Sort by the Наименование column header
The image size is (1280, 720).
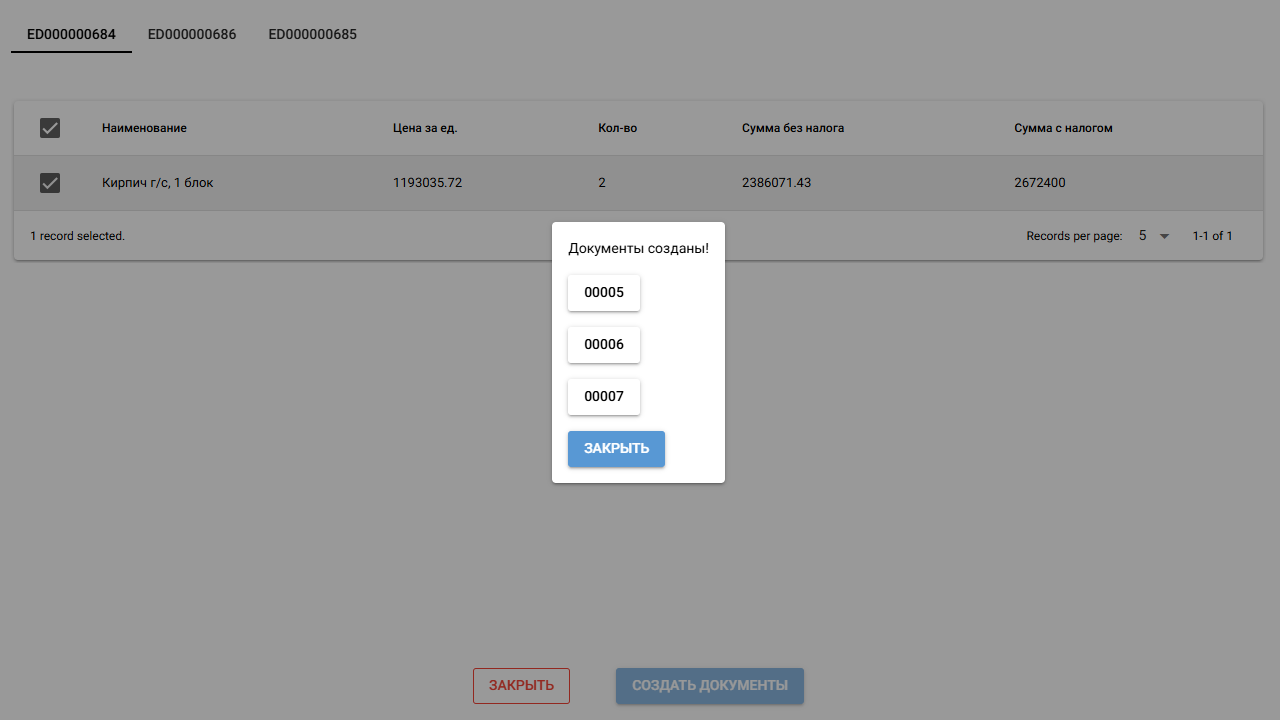coord(144,128)
